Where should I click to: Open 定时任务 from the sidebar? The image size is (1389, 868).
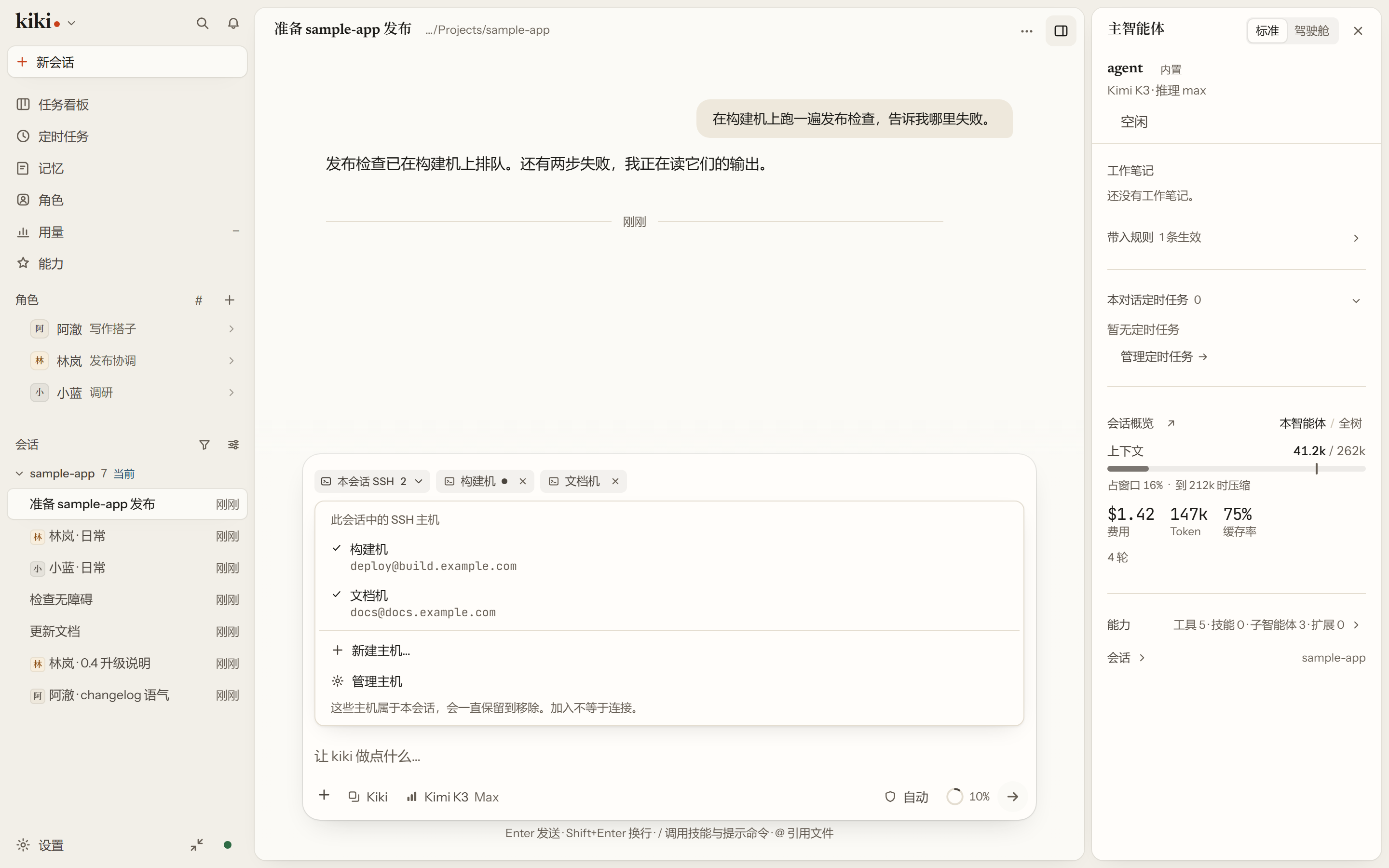pos(127,136)
